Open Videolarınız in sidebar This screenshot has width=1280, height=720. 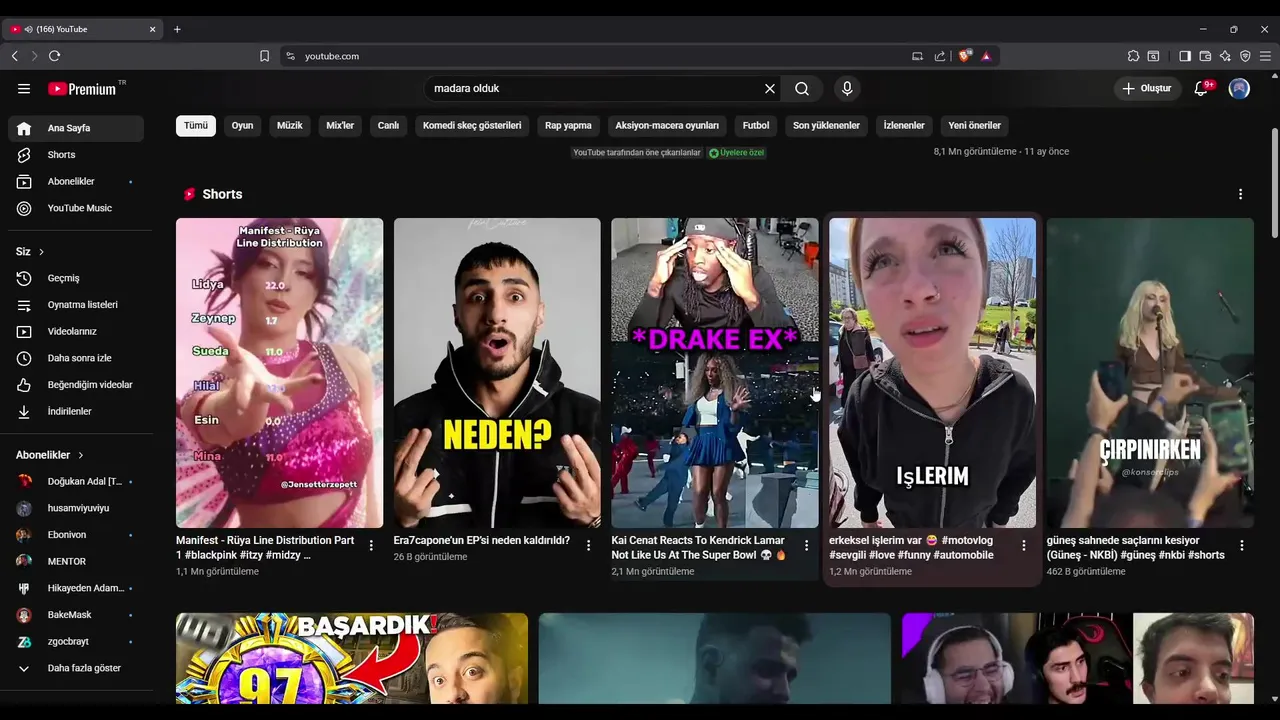76,331
